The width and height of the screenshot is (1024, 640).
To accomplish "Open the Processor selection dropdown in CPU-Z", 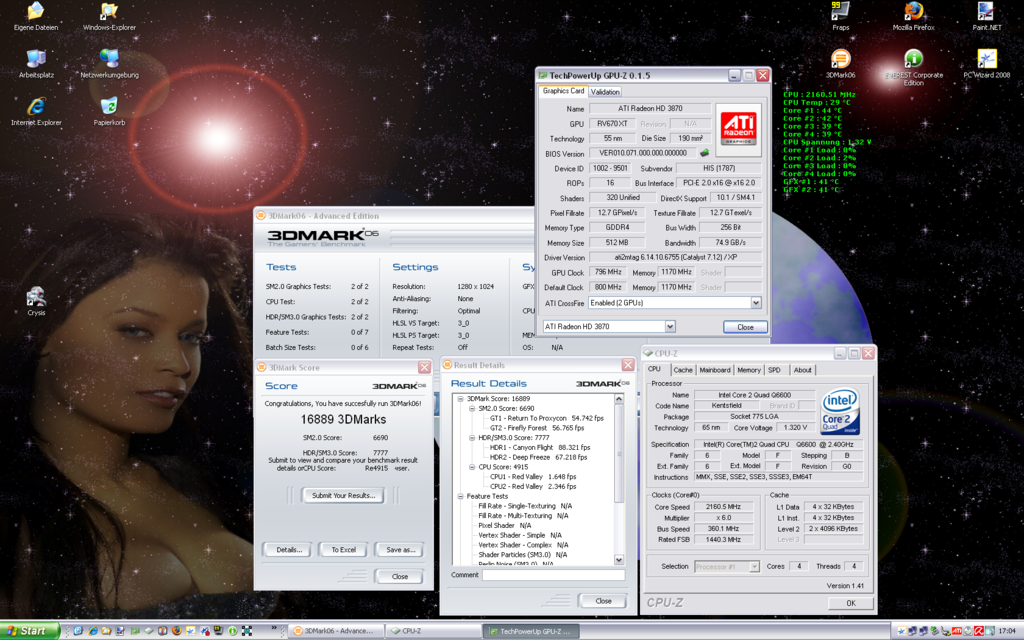I will point(727,567).
